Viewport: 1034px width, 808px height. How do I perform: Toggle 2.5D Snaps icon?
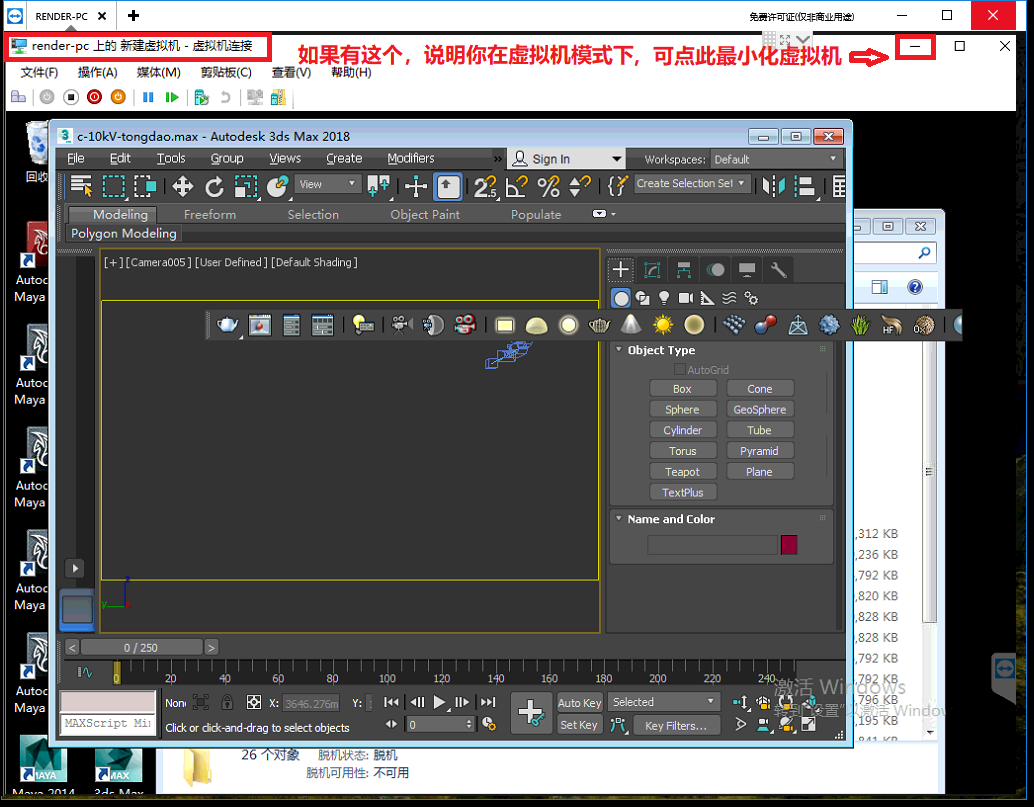click(x=485, y=187)
